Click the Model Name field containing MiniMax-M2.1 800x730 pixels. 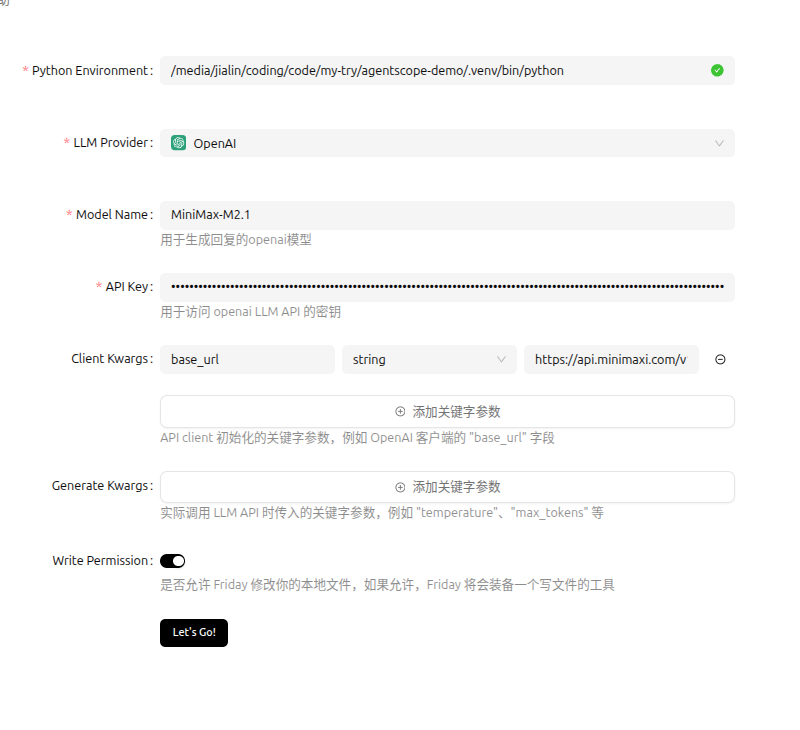coord(447,215)
